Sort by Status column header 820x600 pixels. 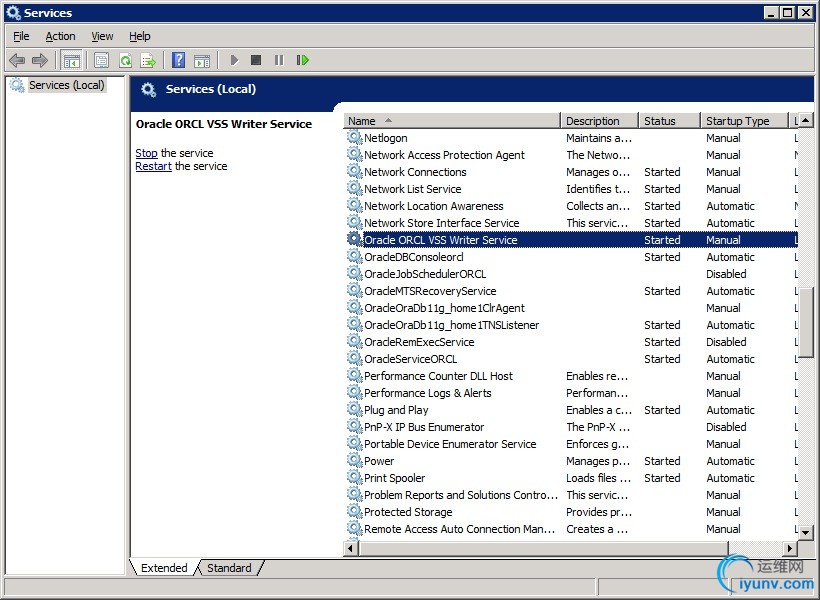coord(669,121)
